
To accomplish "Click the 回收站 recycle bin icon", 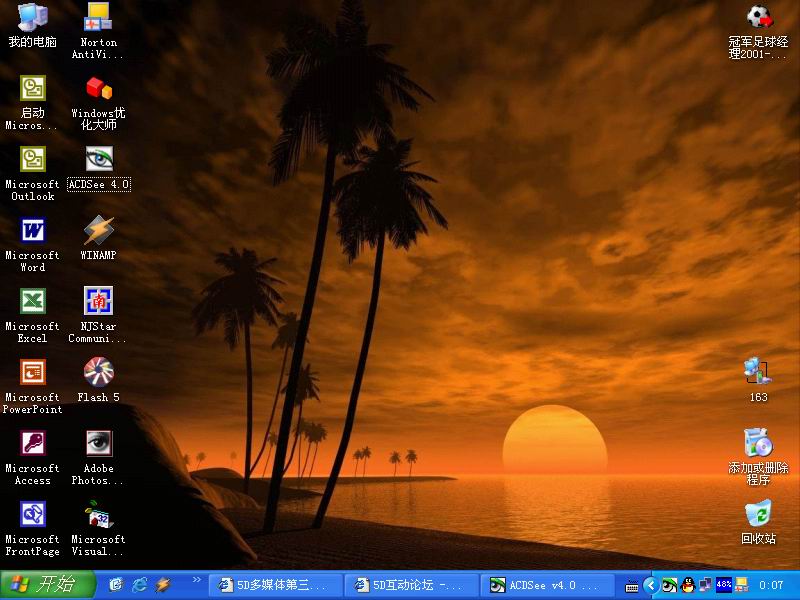I will pyautogui.click(x=758, y=514).
